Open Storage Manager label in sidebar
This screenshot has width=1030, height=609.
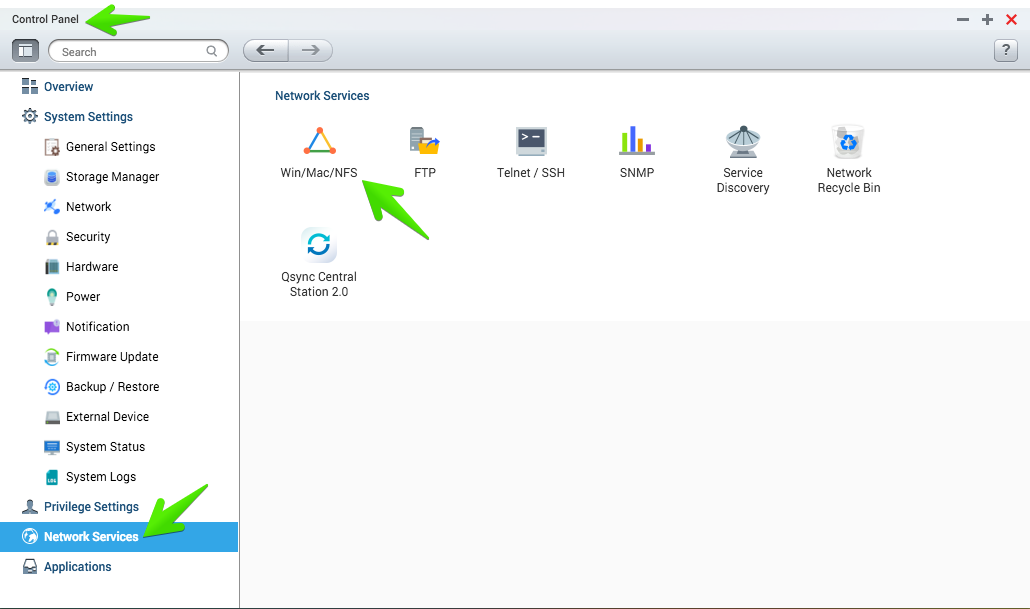tap(112, 177)
